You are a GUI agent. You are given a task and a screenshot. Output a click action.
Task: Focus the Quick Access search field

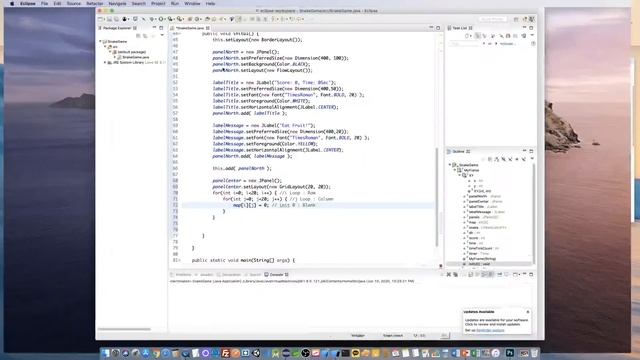[493, 19]
